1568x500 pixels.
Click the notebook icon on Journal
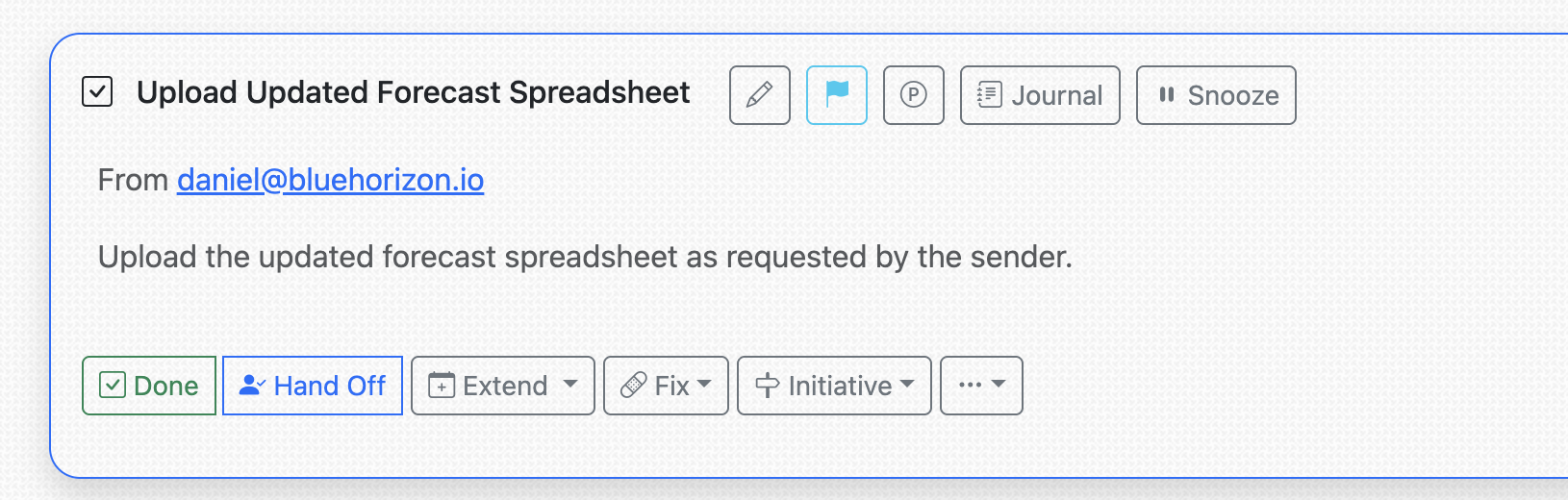(x=989, y=94)
